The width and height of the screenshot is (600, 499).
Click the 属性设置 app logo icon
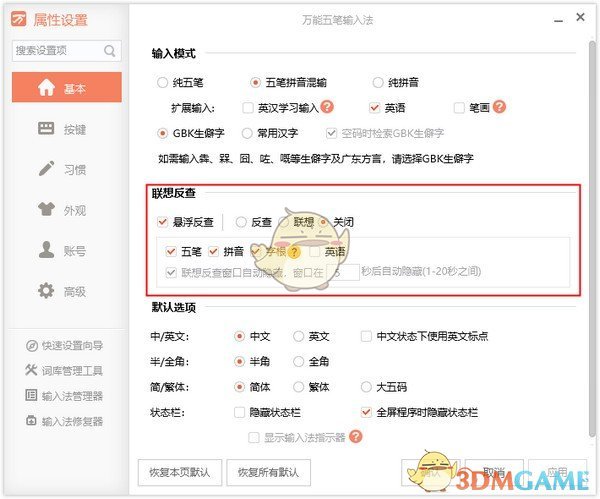pos(18,19)
